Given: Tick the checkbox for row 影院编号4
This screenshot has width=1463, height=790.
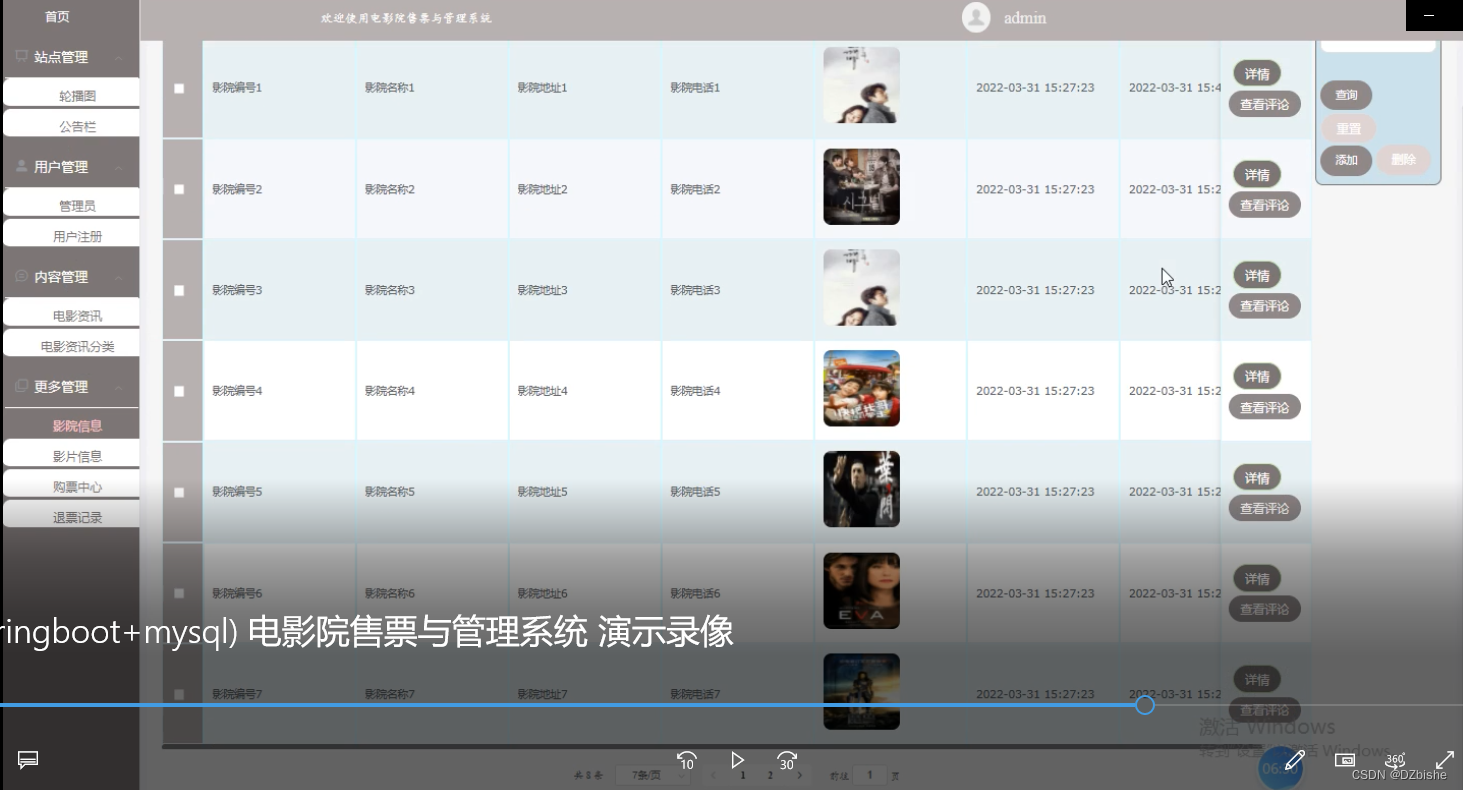Looking at the screenshot, I should tap(179, 391).
